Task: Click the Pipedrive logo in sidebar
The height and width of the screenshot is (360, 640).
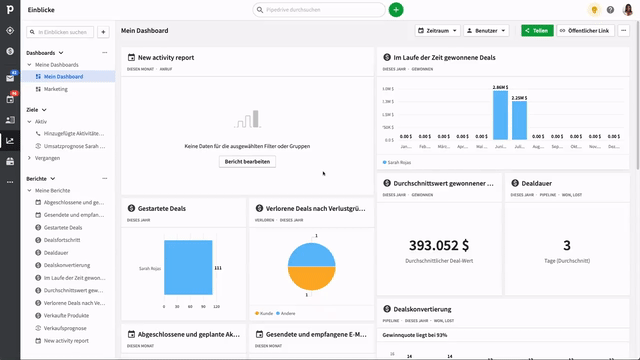Action: coord(10,9)
